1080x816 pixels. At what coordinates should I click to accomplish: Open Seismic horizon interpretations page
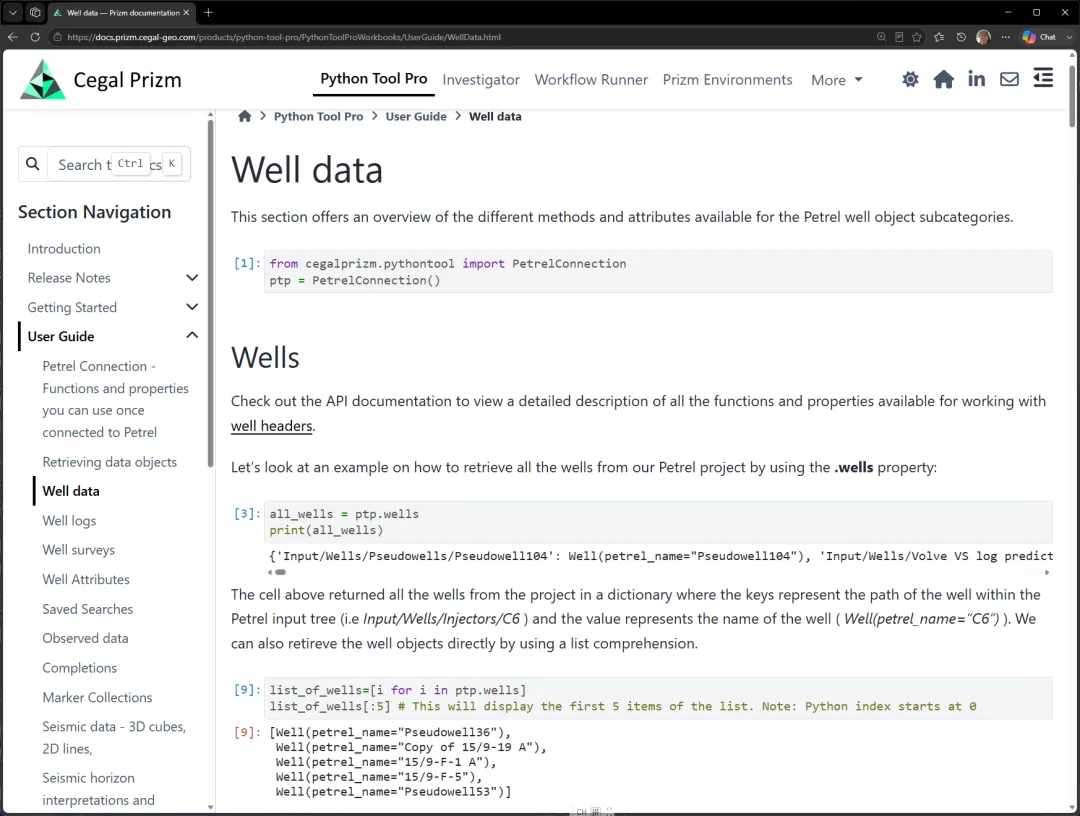click(x=98, y=789)
